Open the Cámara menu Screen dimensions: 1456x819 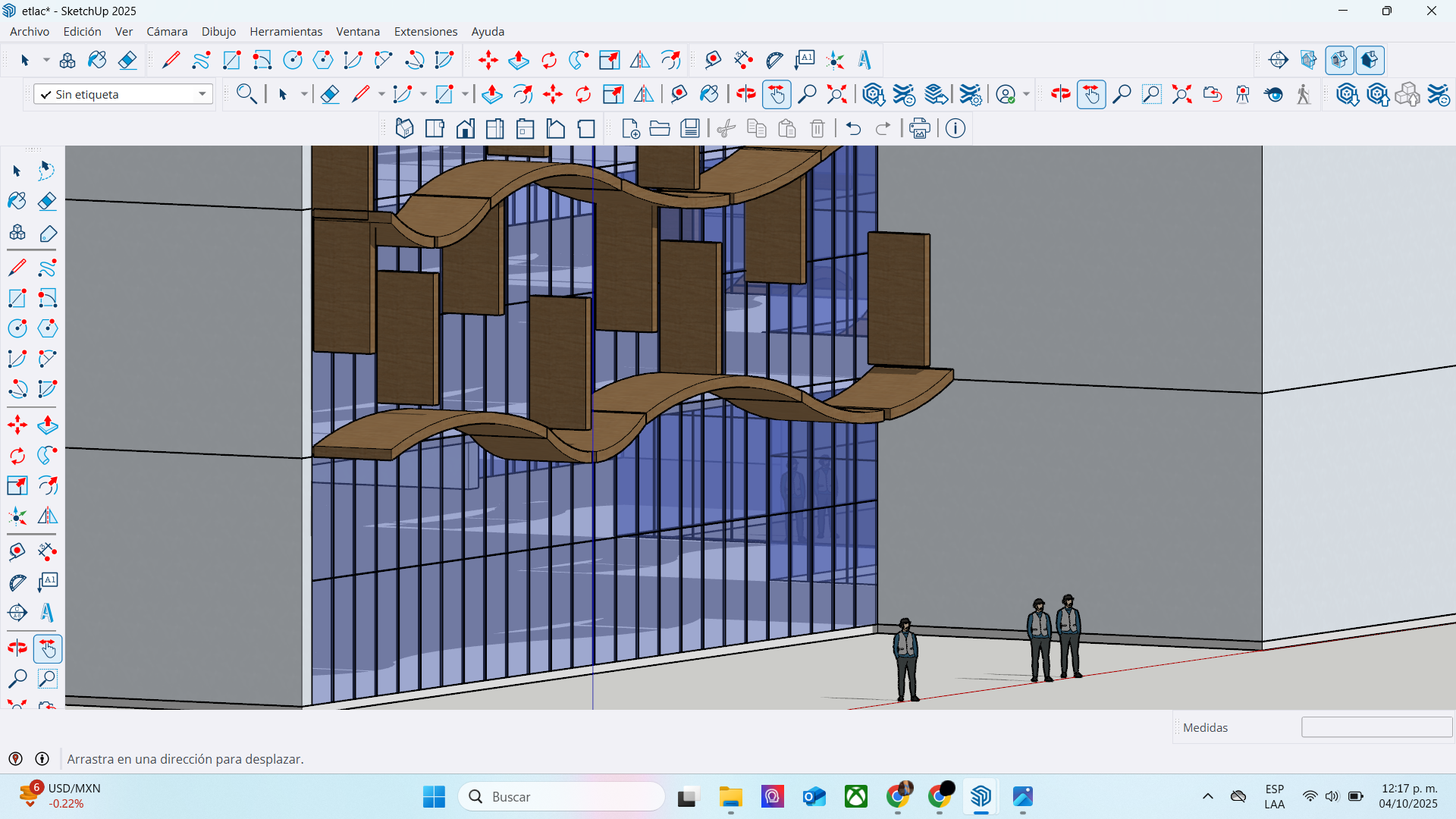coord(167,31)
